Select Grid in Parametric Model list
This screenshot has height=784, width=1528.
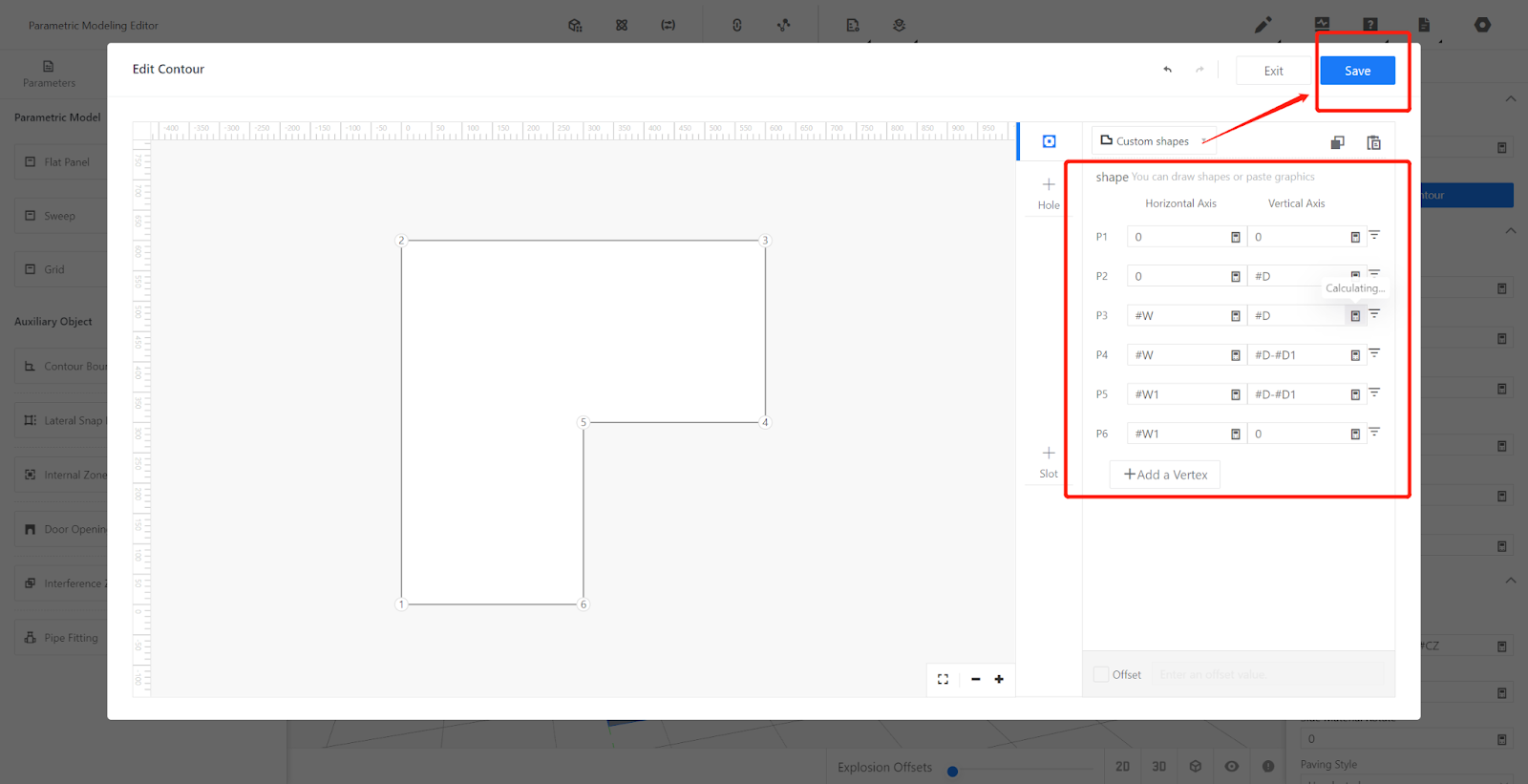point(61,269)
